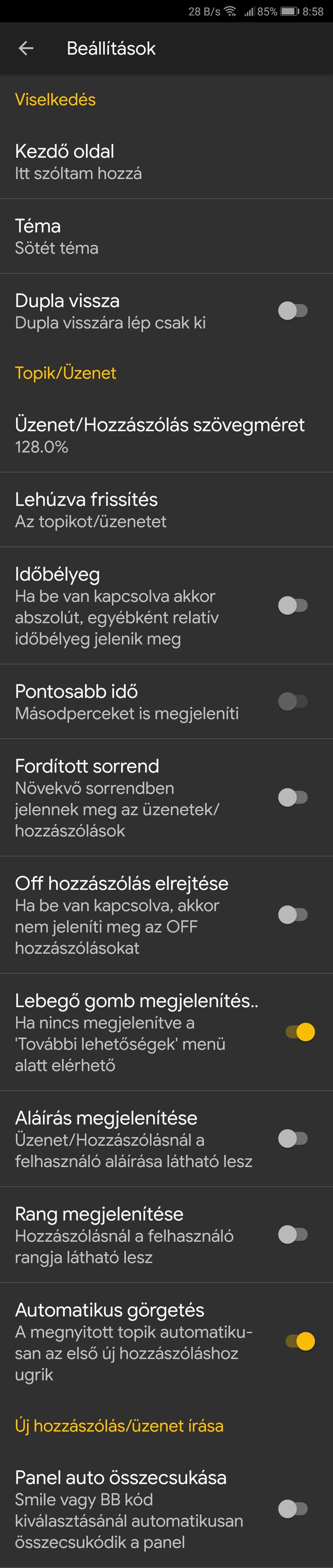Screen dimensions: 333x1568
Task: Turn on Aláírás megjelenítése switch
Action: point(293,1138)
